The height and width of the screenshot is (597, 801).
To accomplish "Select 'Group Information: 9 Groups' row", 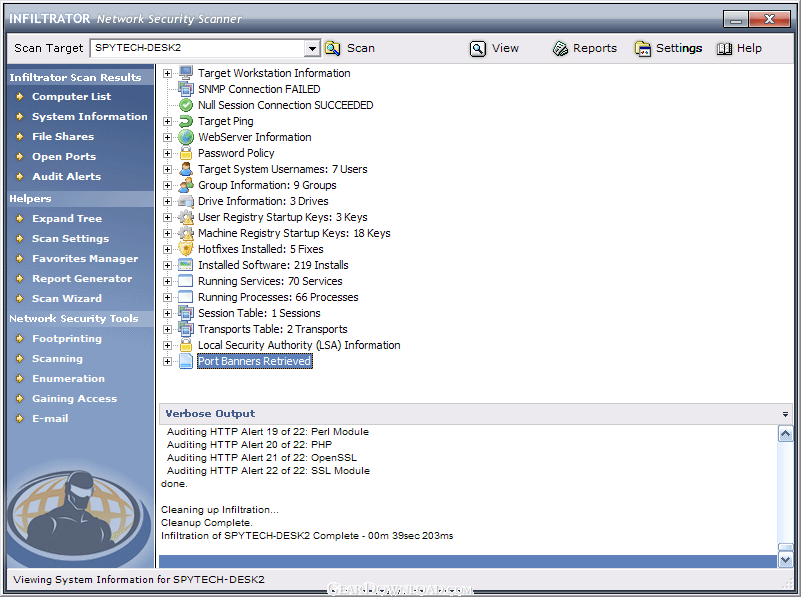I will tap(267, 185).
